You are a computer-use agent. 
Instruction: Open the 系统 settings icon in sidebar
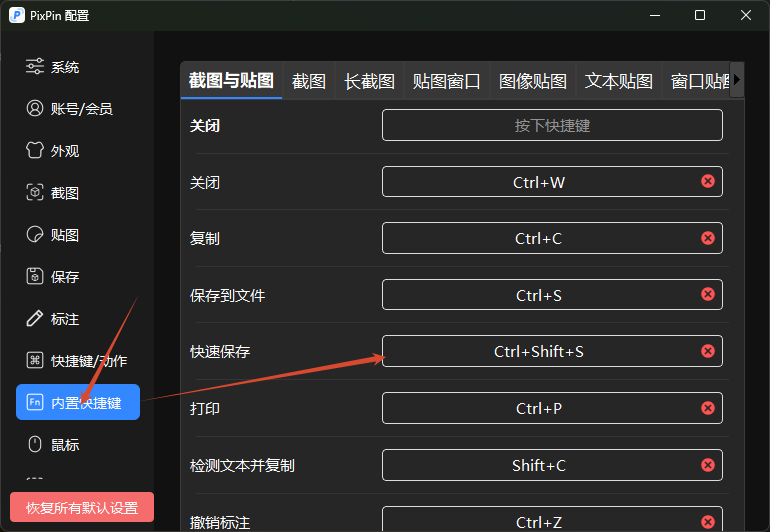pyautogui.click(x=35, y=66)
